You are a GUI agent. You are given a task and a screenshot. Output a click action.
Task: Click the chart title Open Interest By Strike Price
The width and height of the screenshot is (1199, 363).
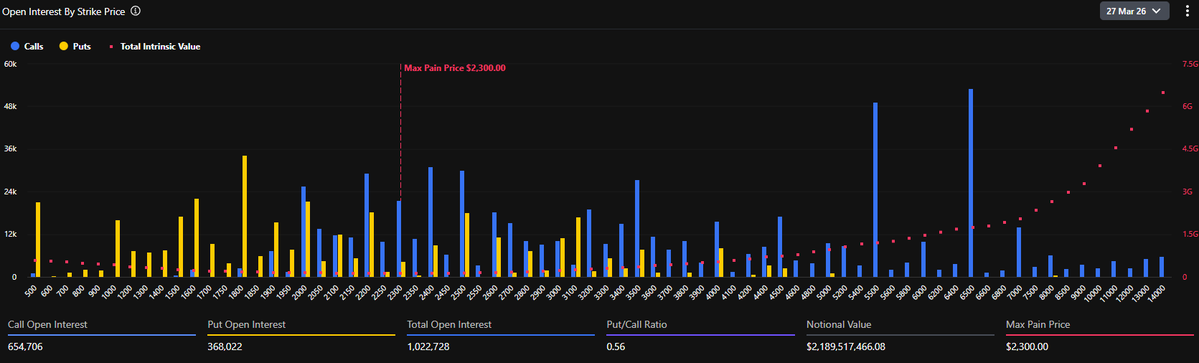63,11
